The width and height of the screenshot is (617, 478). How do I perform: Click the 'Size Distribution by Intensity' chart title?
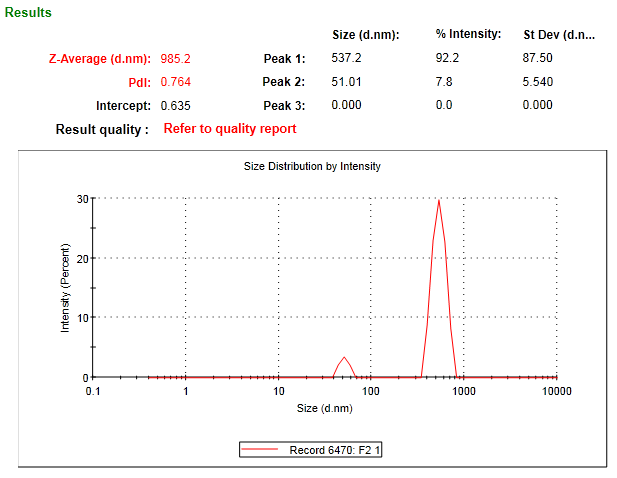312,166
